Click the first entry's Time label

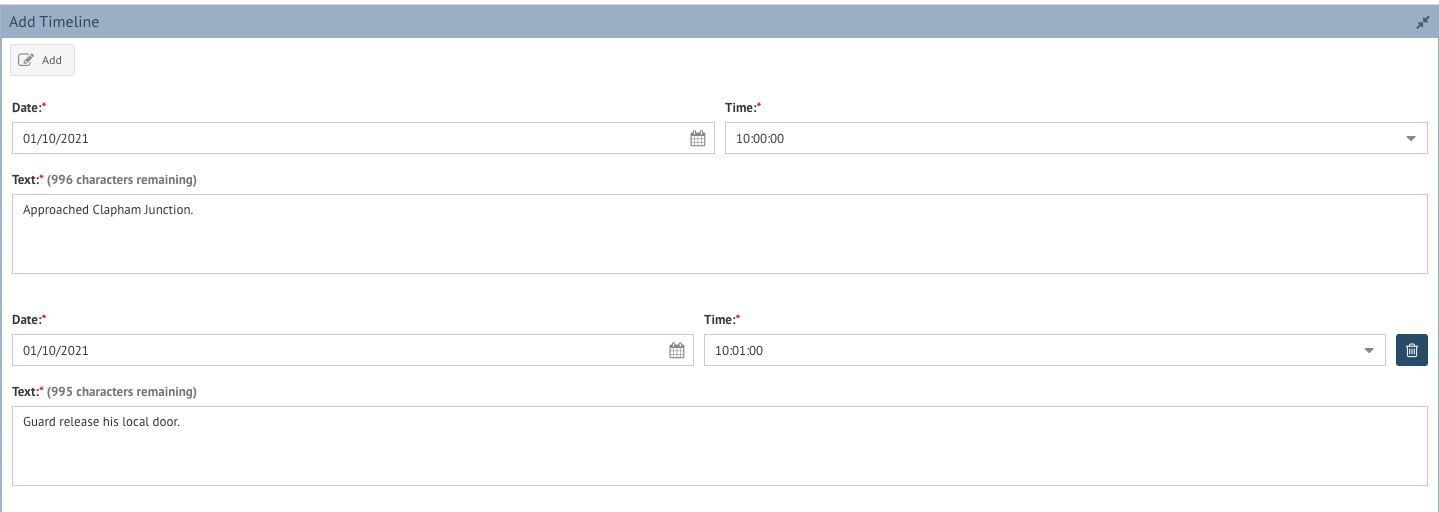click(743, 107)
